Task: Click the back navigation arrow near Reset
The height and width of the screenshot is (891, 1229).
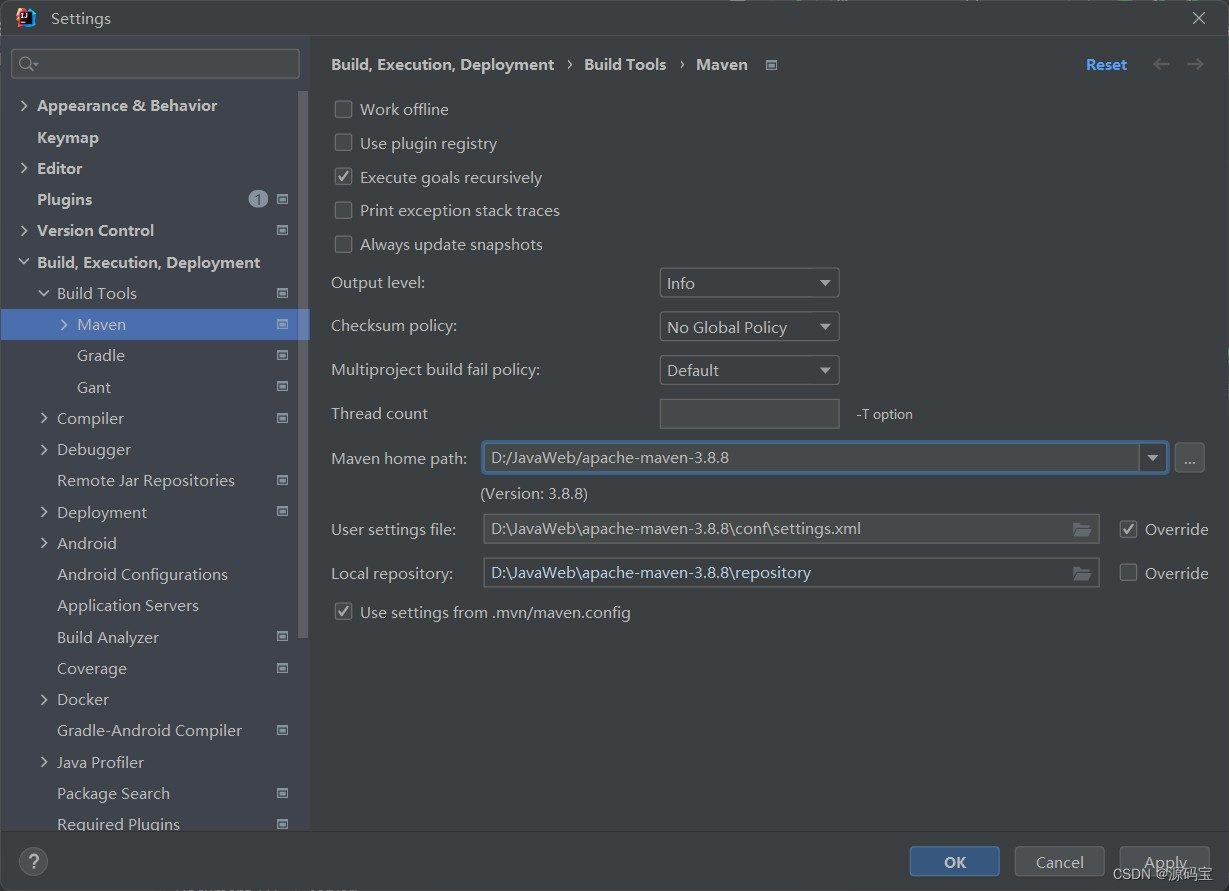Action: pos(1160,63)
